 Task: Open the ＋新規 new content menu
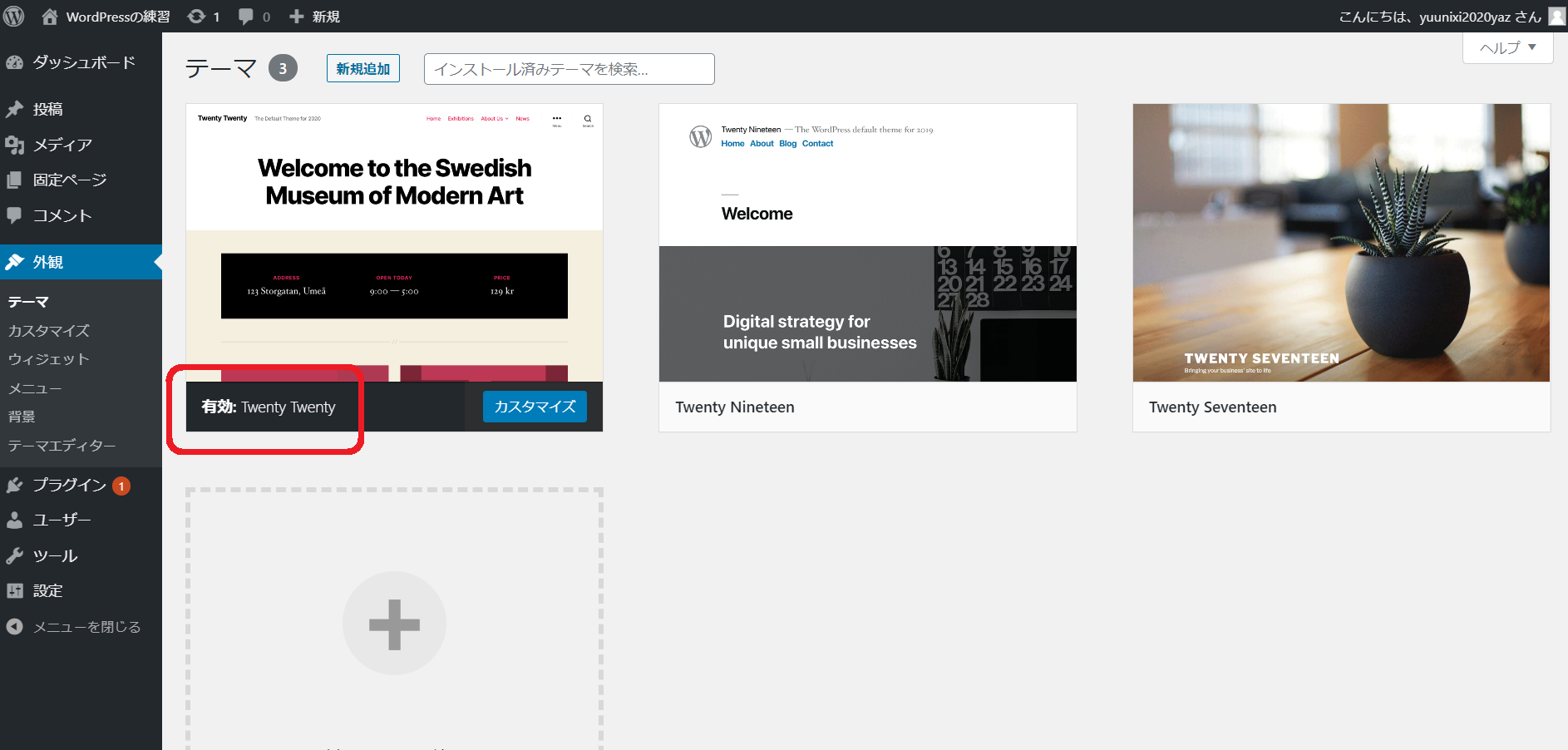coord(314,17)
